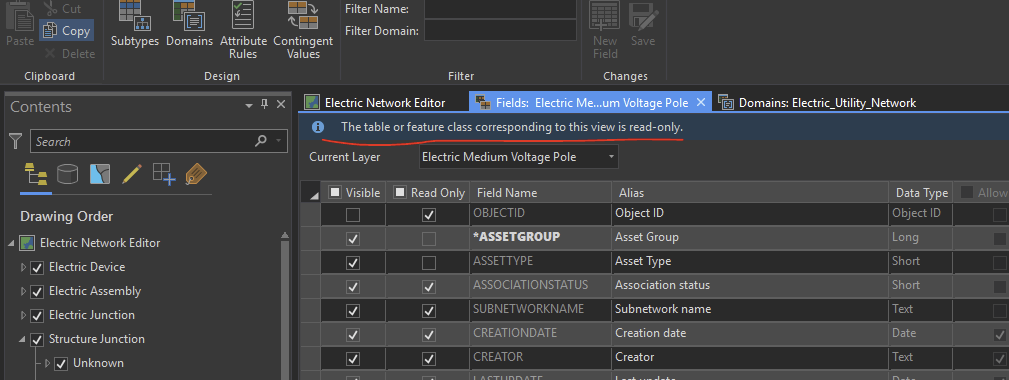
Task: Sort by the Field Name column header
Action: click(x=541, y=192)
